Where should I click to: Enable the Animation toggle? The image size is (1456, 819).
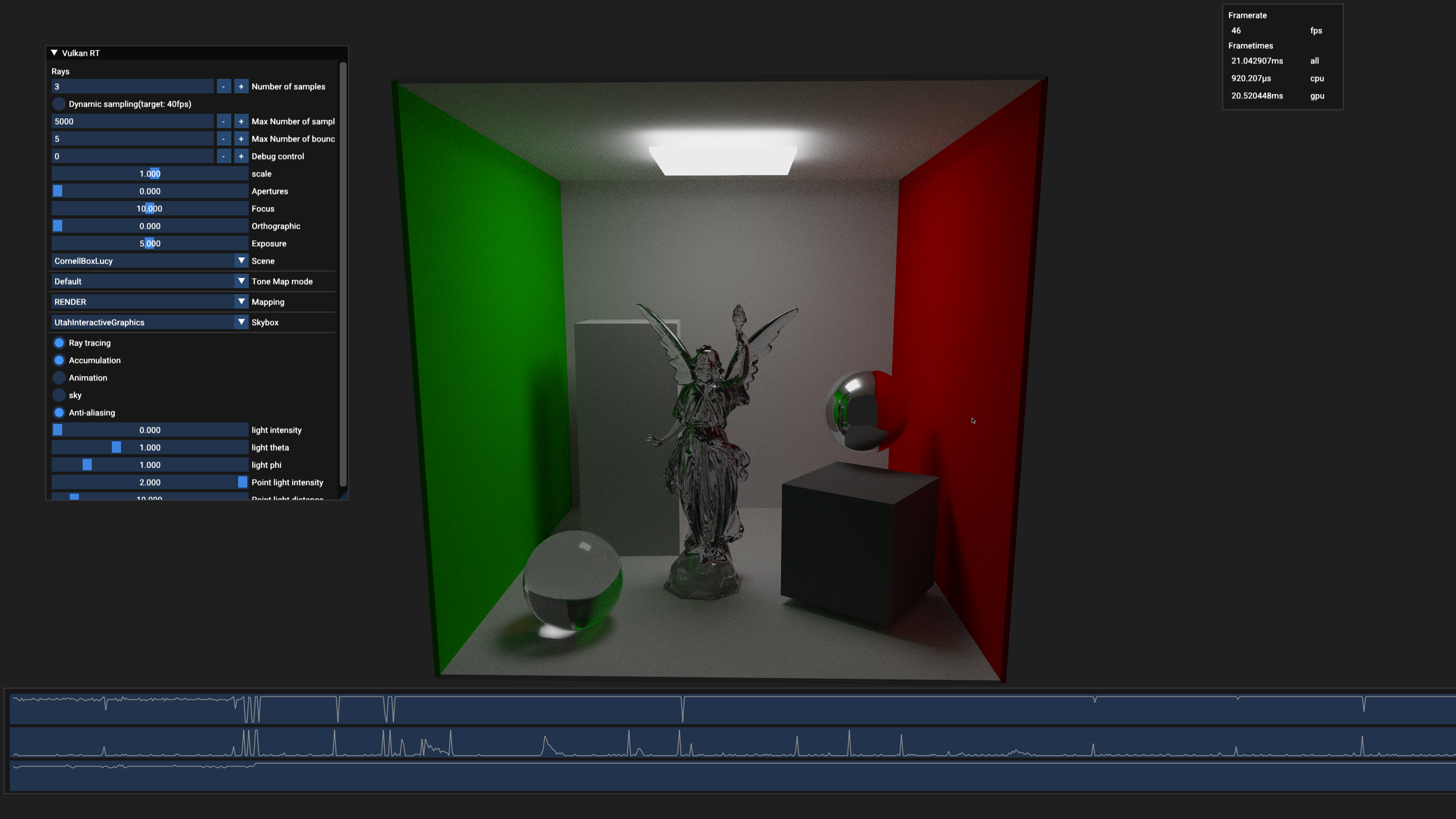click(59, 378)
